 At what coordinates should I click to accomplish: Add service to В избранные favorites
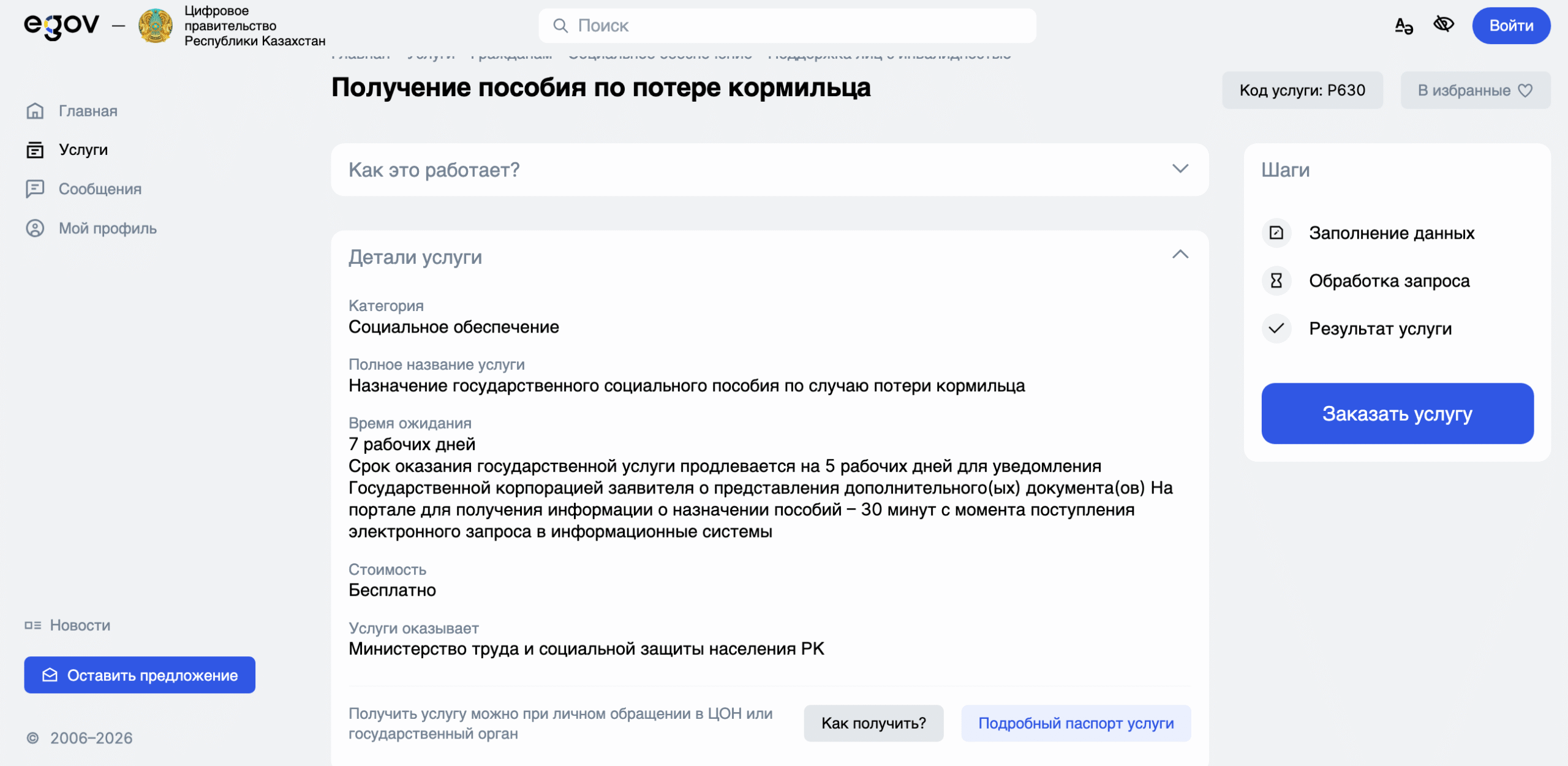pos(1475,90)
